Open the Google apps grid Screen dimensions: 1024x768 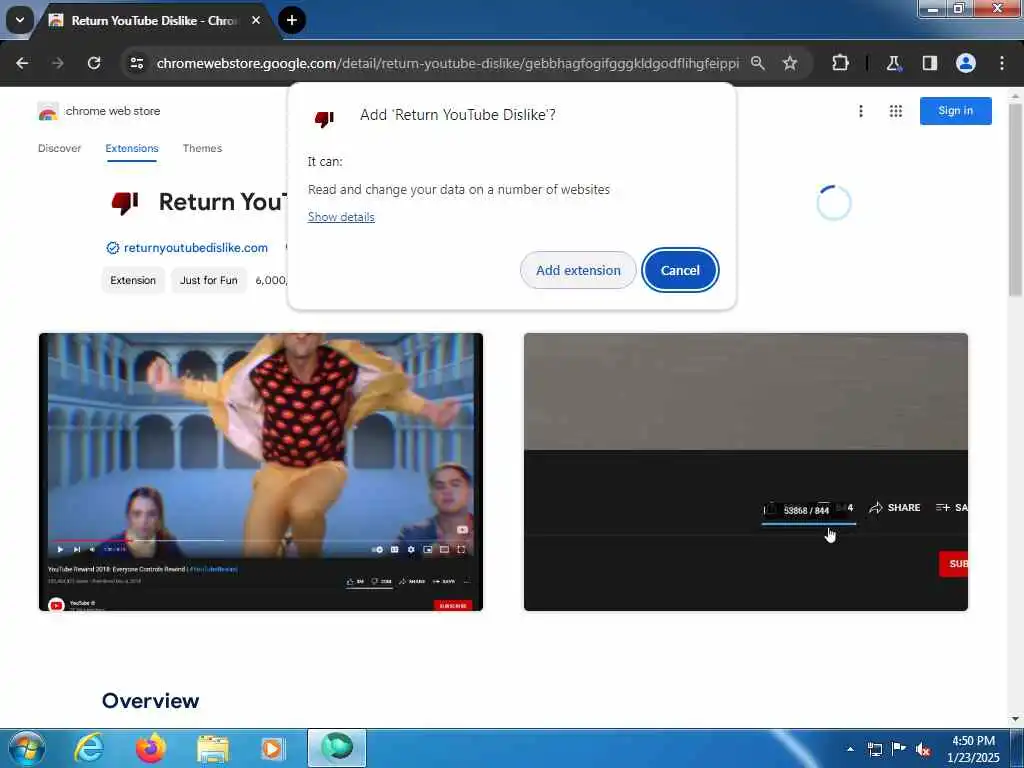[x=896, y=111]
